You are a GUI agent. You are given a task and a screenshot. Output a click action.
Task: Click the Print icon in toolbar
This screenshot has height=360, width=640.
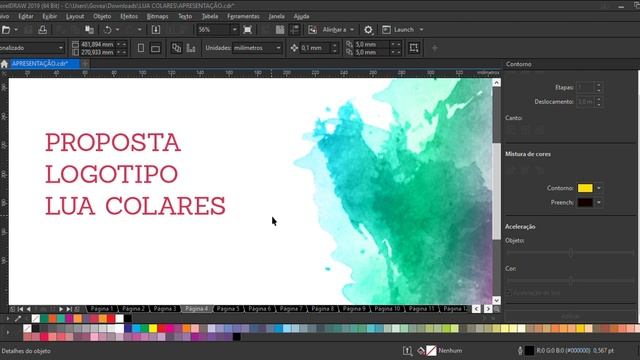42,30
